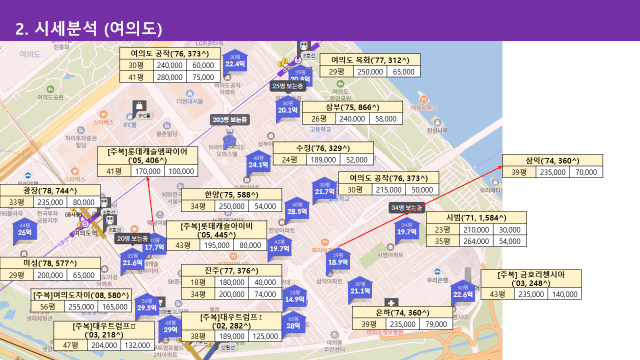Select the blue crown map icon

click(x=230, y=138)
